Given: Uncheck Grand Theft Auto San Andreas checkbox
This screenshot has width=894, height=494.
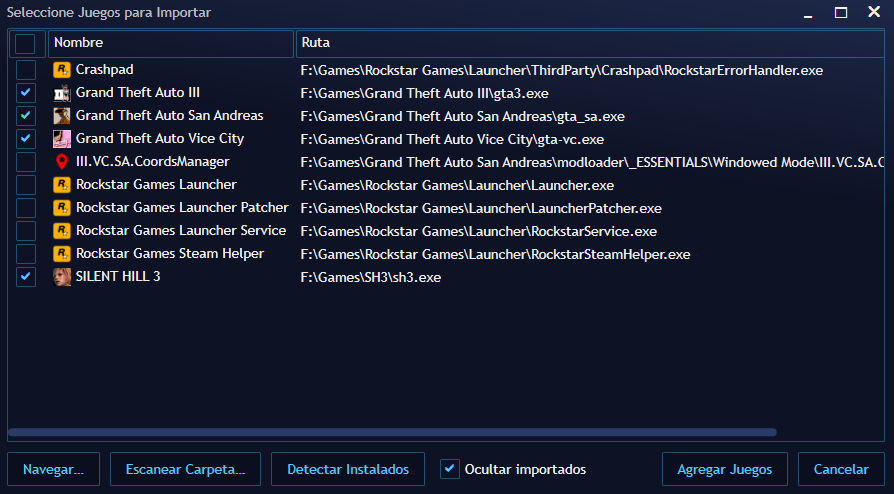Looking at the screenshot, I should click(x=26, y=116).
